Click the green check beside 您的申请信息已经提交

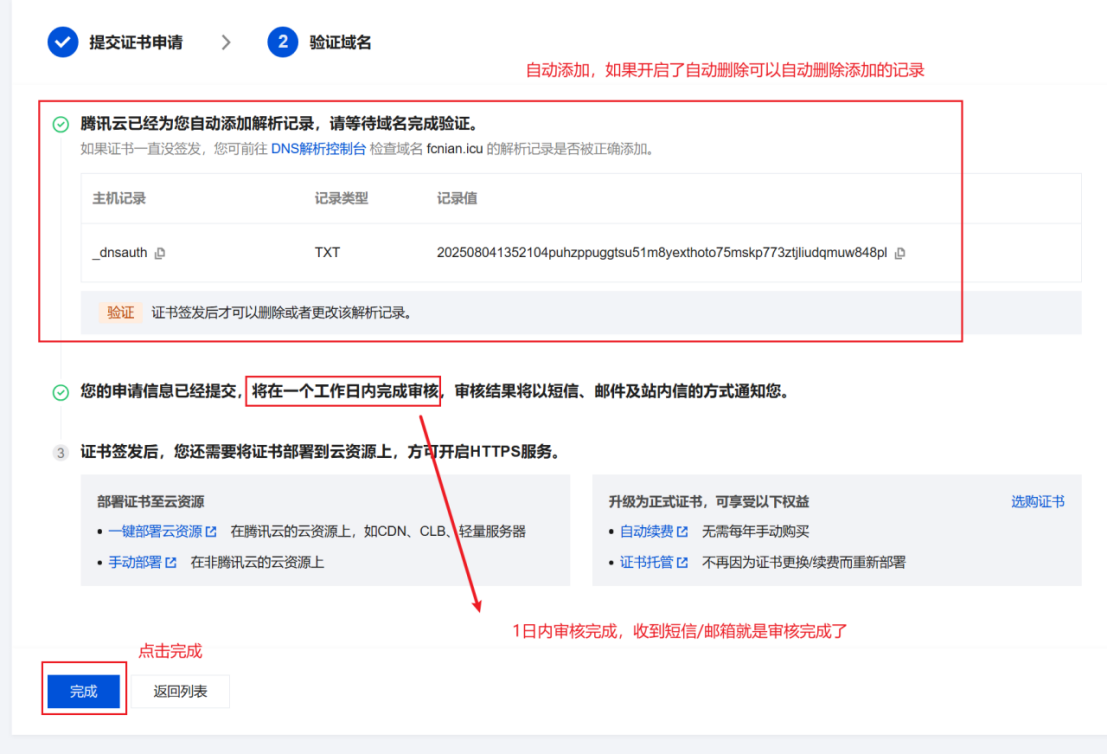tap(61, 392)
